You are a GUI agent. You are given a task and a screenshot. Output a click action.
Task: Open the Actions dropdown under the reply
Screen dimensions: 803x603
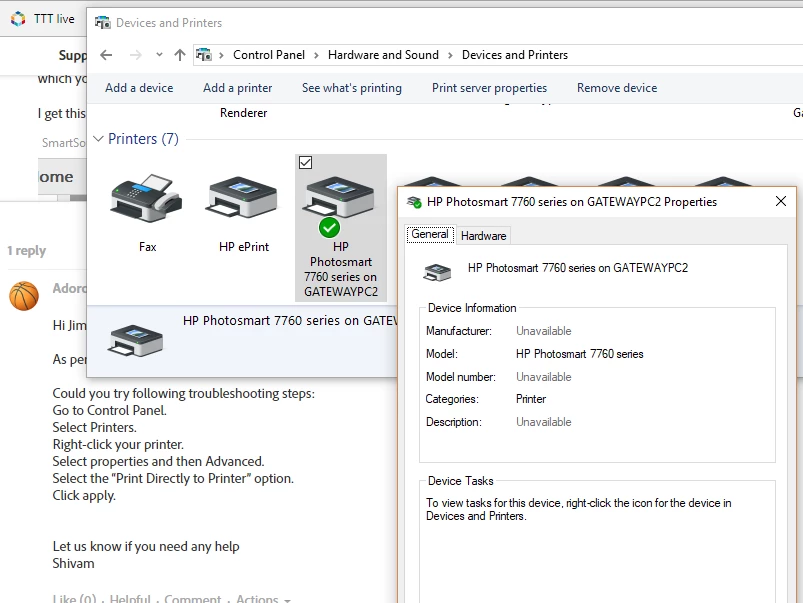coord(263,598)
